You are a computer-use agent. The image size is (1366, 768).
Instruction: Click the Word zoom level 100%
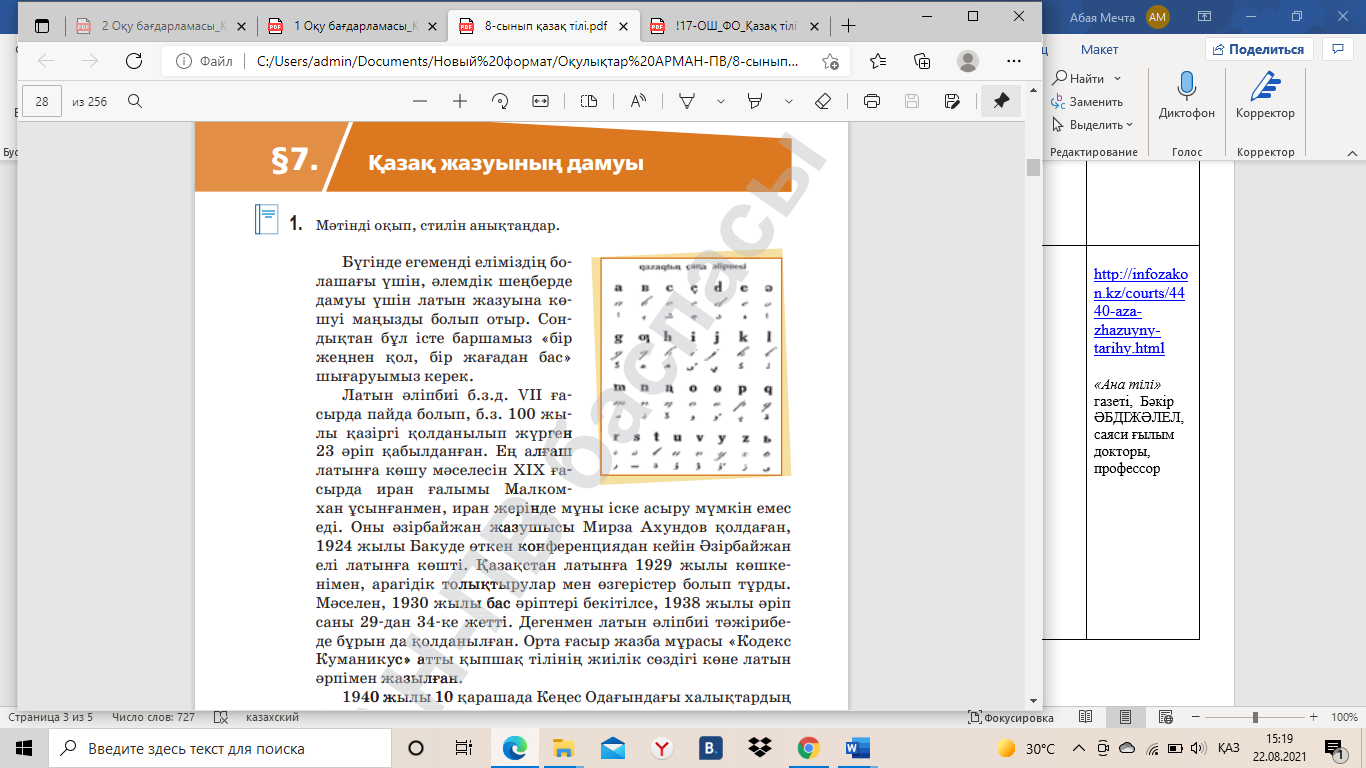coord(1344,717)
